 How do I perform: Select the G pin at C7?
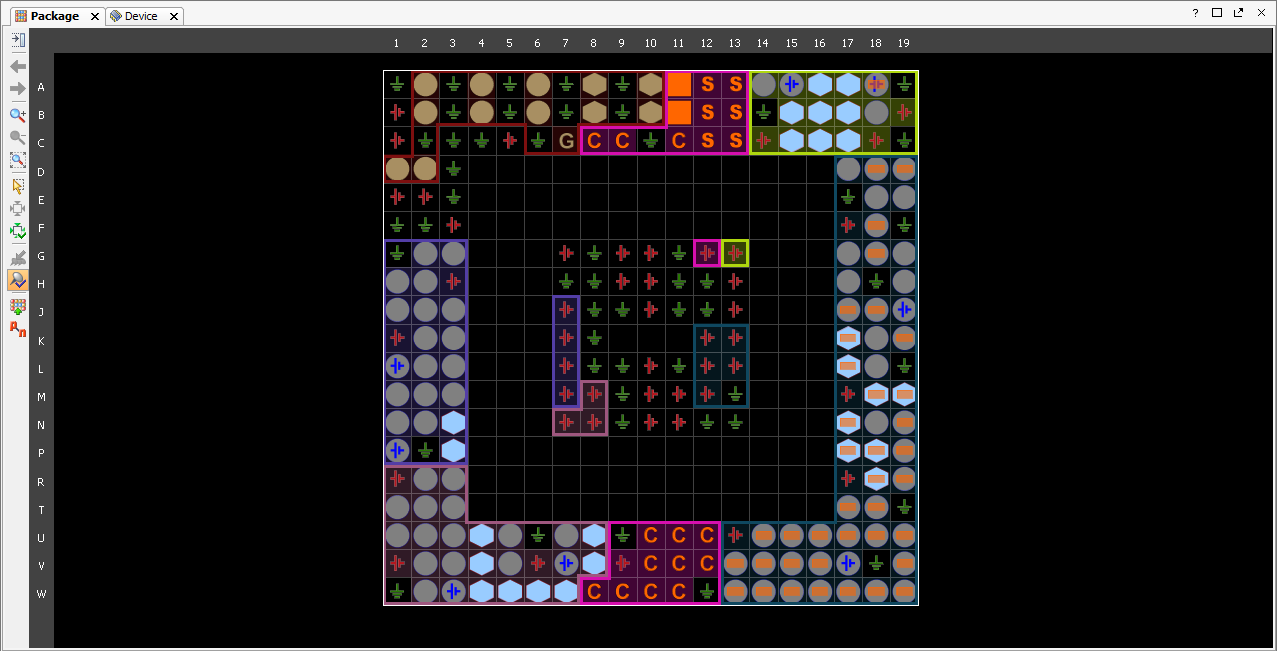pos(566,141)
